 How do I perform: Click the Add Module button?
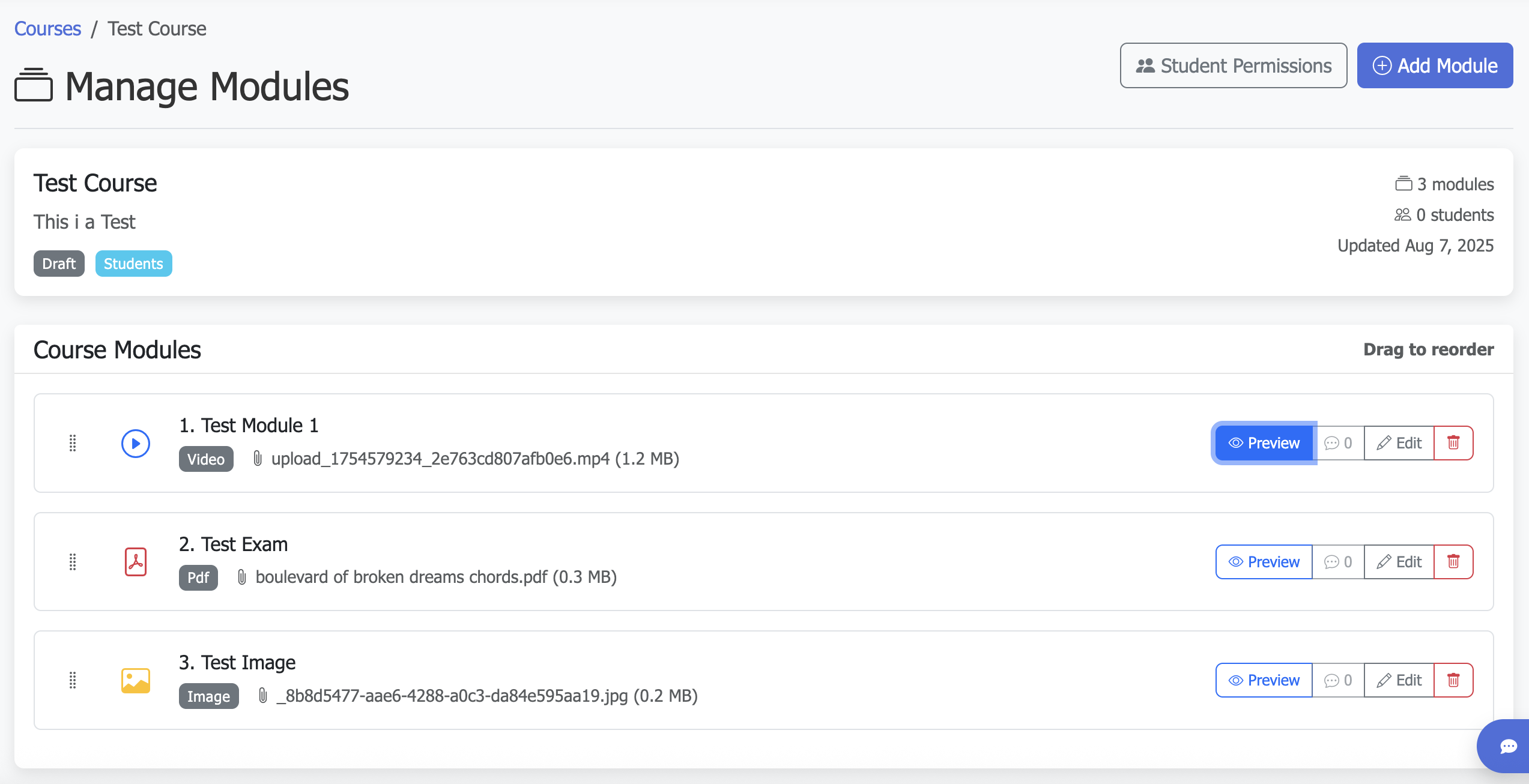tap(1435, 65)
